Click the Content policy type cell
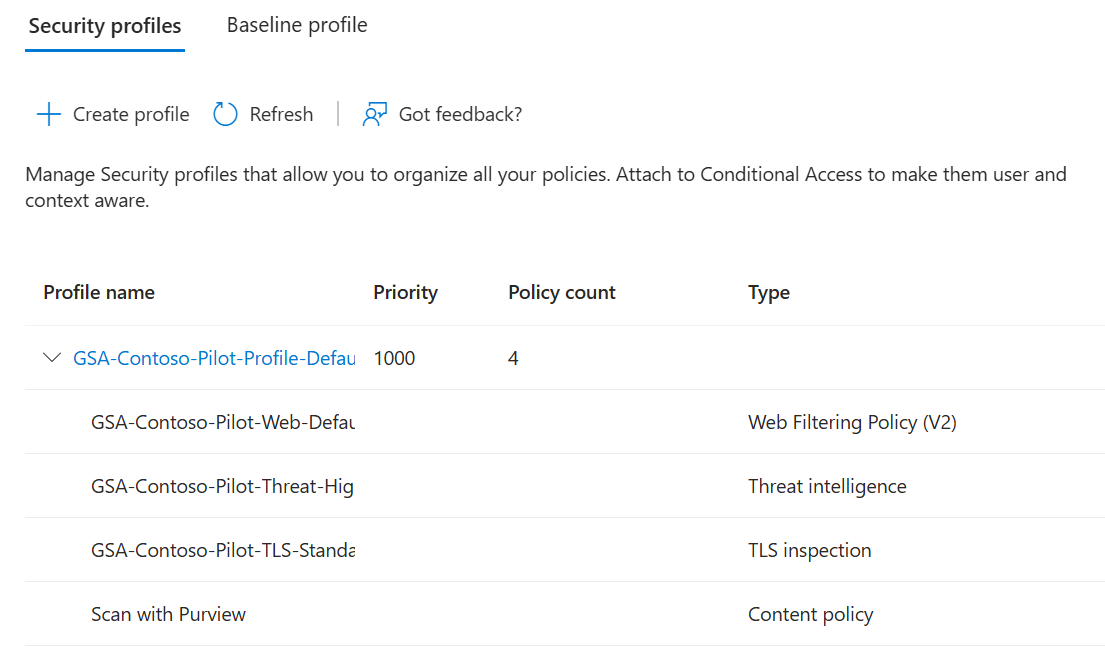The image size is (1105, 663). point(810,614)
